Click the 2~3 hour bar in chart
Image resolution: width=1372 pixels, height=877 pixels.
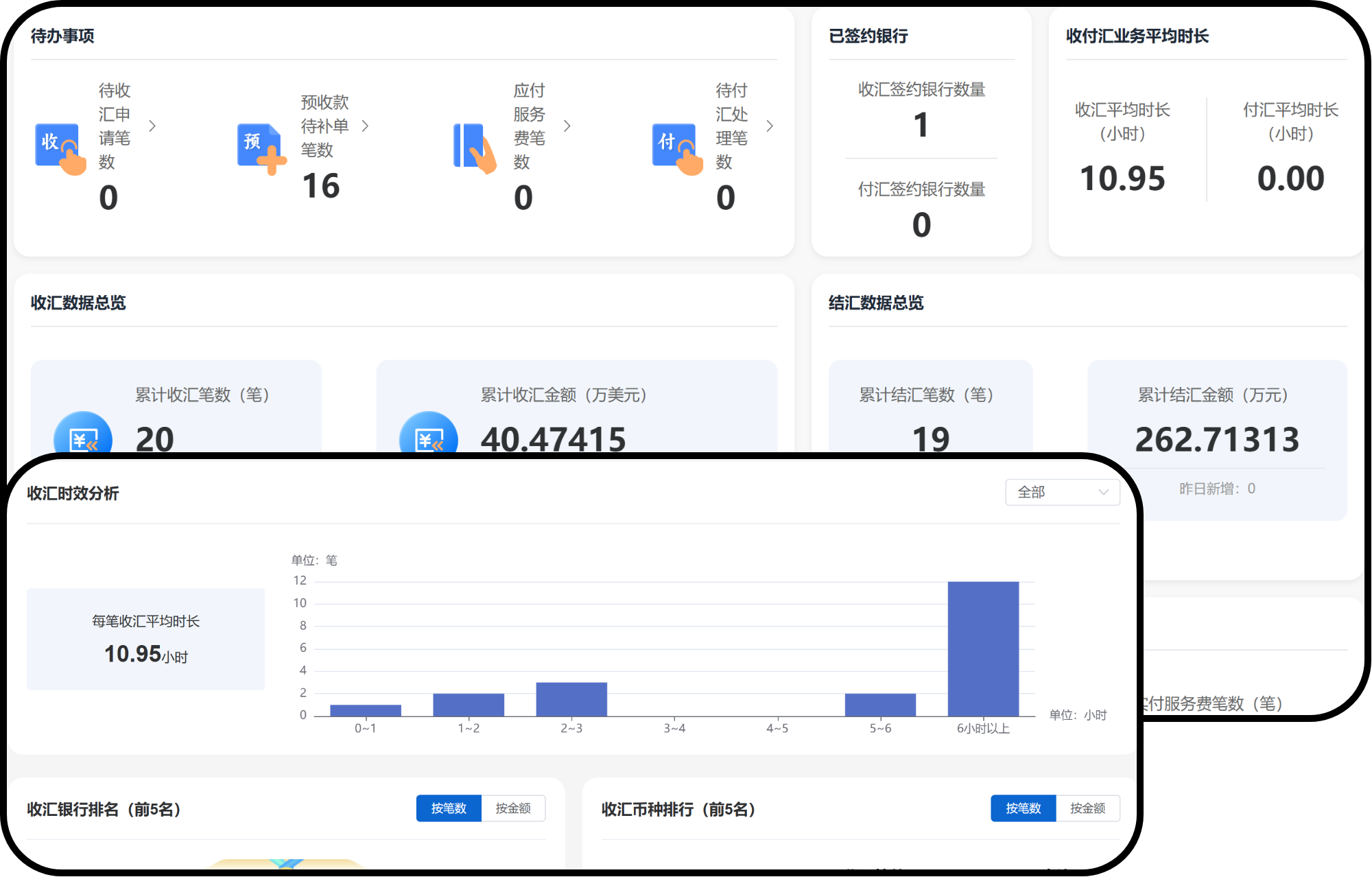(x=571, y=699)
